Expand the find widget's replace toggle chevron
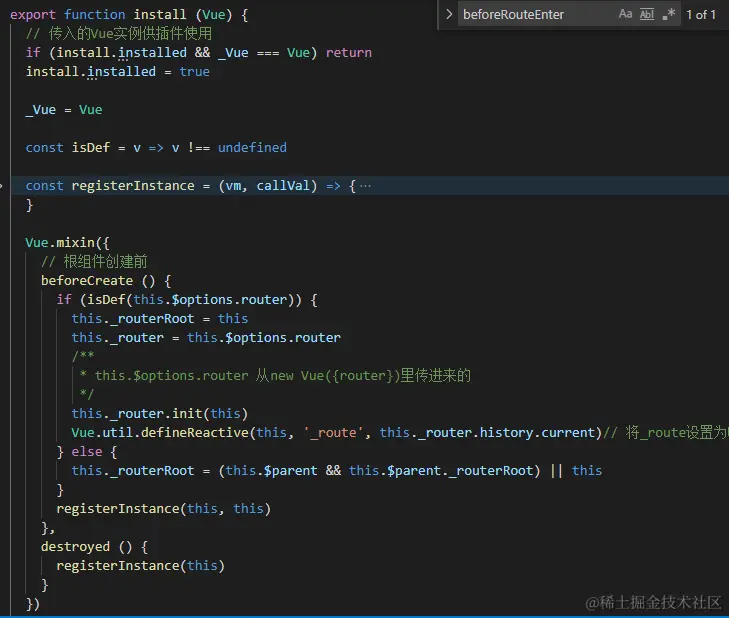Image resolution: width=729 pixels, height=618 pixels. 449,14
